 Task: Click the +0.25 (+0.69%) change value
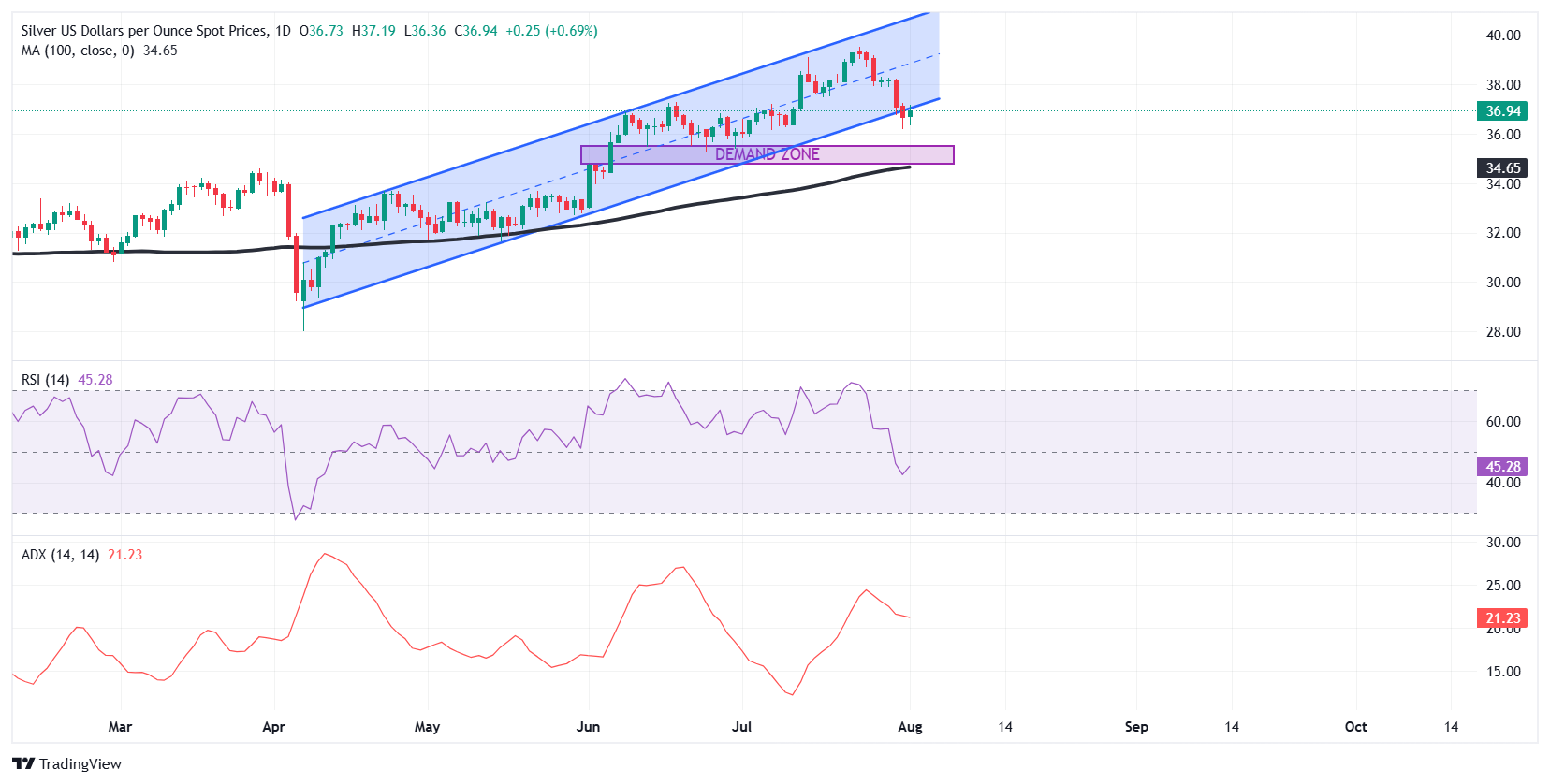pyautogui.click(x=551, y=31)
